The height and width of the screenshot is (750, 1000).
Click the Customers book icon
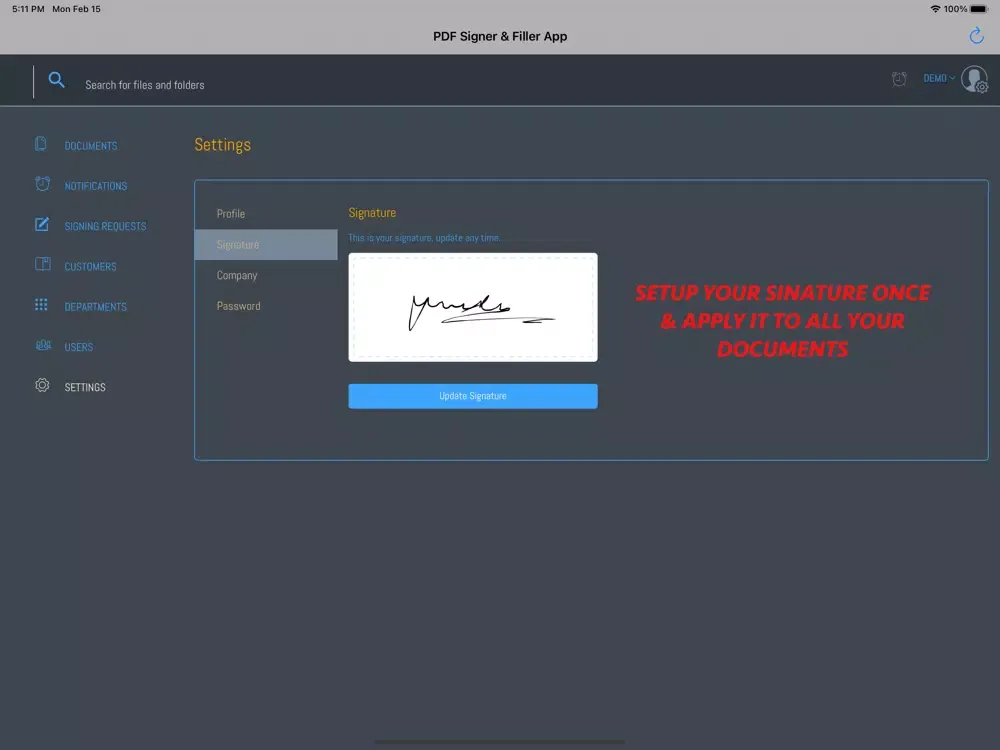click(43, 264)
